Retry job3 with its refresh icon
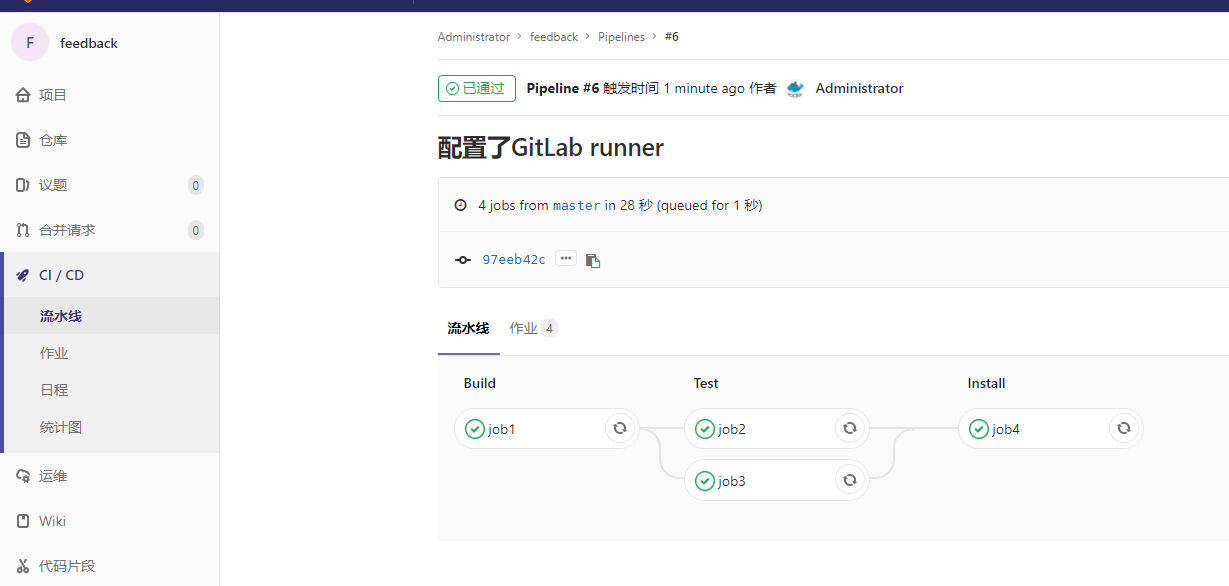 coord(850,480)
